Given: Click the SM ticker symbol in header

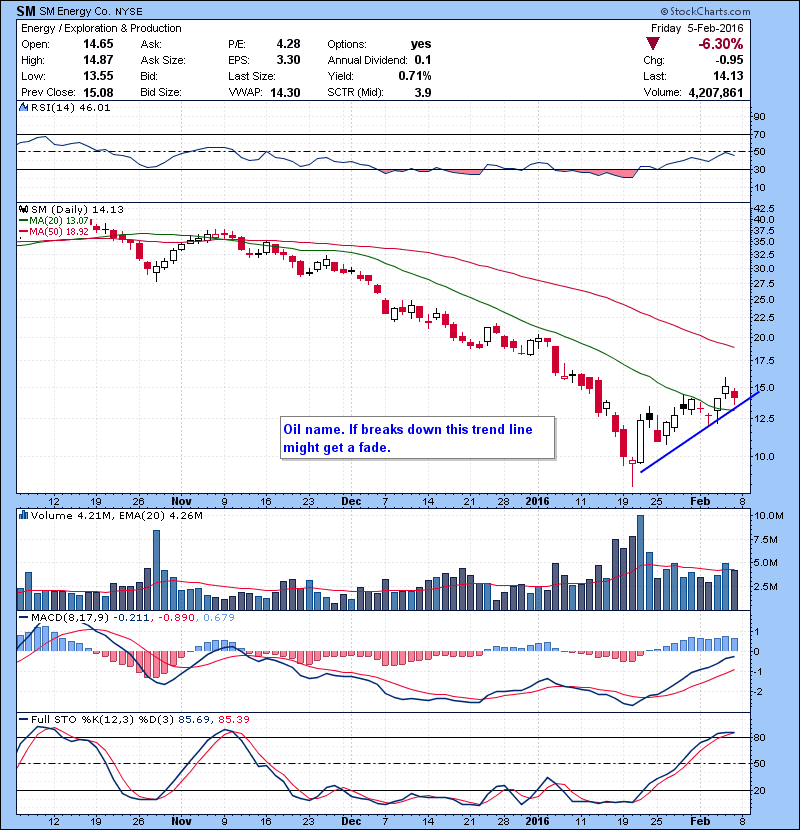Looking at the screenshot, I should click(x=25, y=11).
